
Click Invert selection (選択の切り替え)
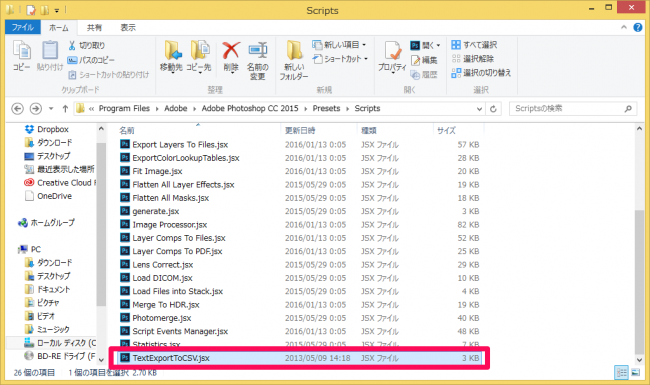tap(481, 73)
